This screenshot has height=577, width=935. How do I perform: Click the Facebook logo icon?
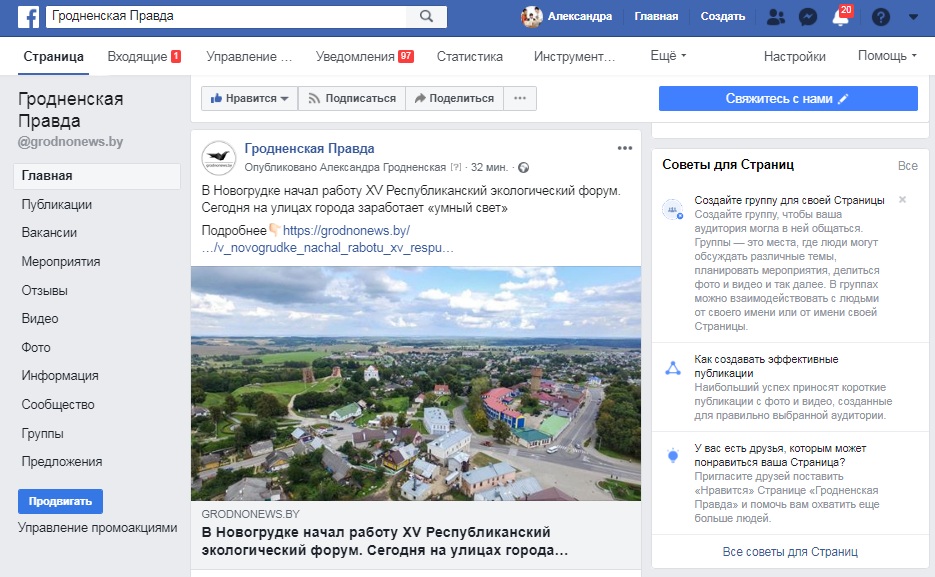(28, 17)
